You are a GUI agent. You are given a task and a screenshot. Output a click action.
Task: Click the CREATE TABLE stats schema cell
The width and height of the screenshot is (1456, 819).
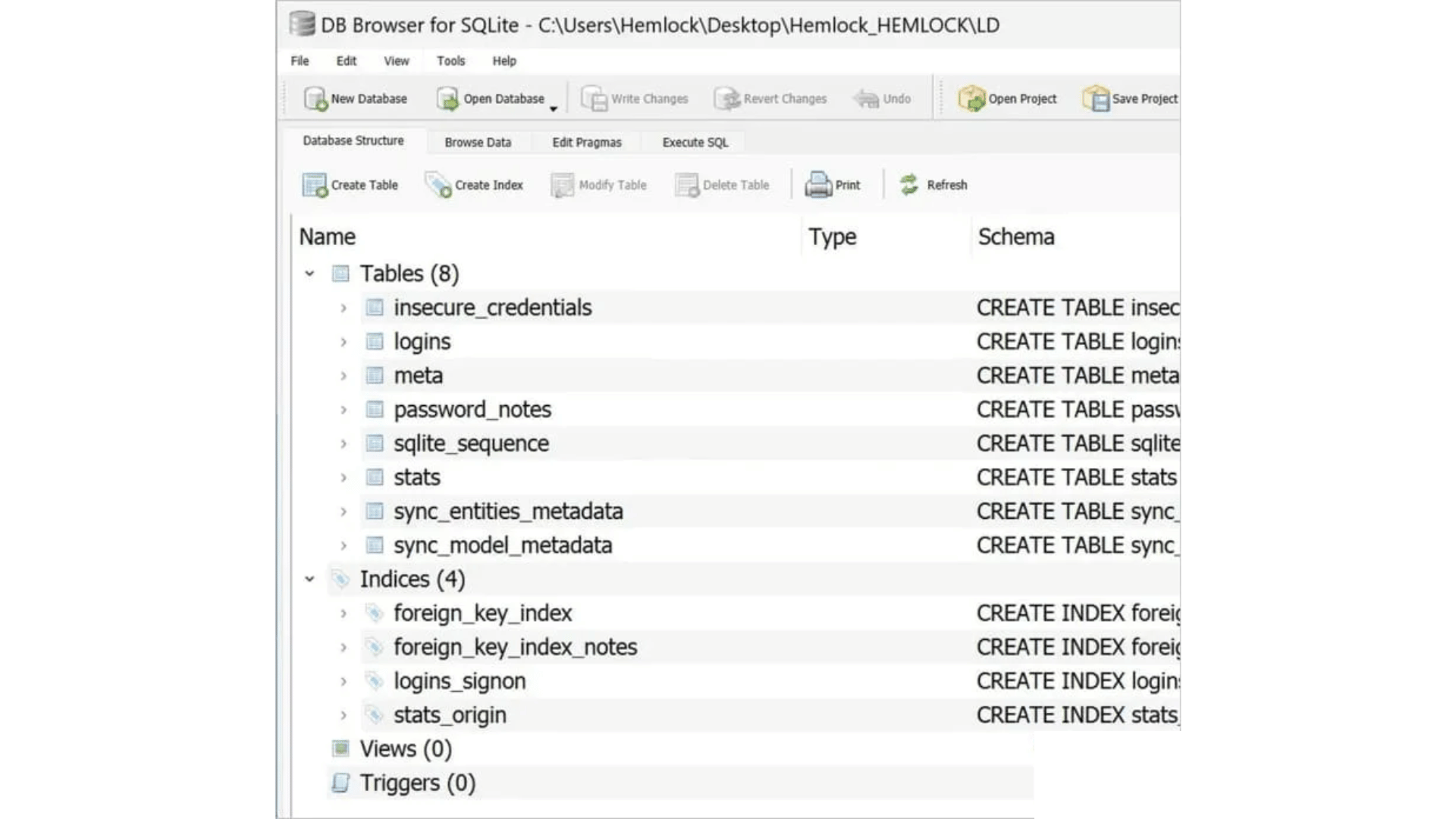[1077, 478]
